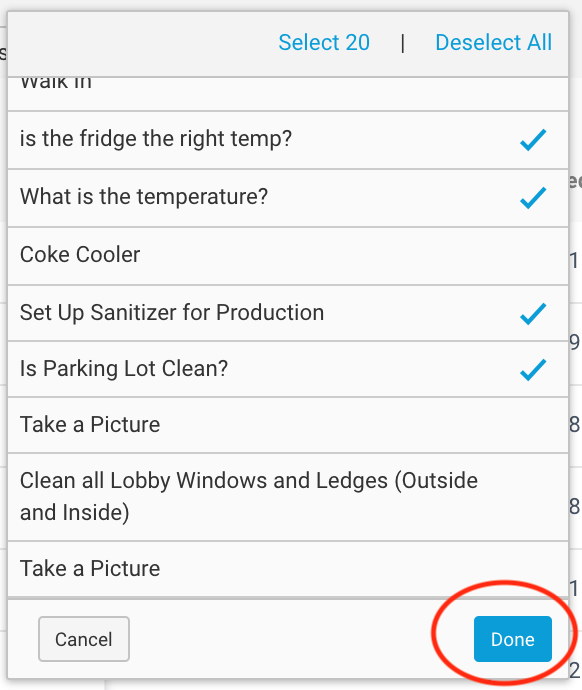
Task: Select the partially visible Walk In item
Action: [x=288, y=93]
